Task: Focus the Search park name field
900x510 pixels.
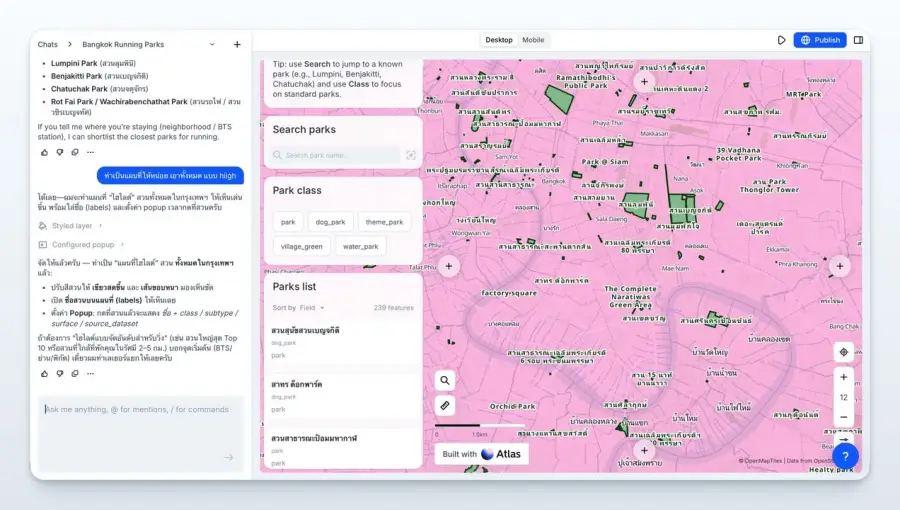Action: click(336, 155)
